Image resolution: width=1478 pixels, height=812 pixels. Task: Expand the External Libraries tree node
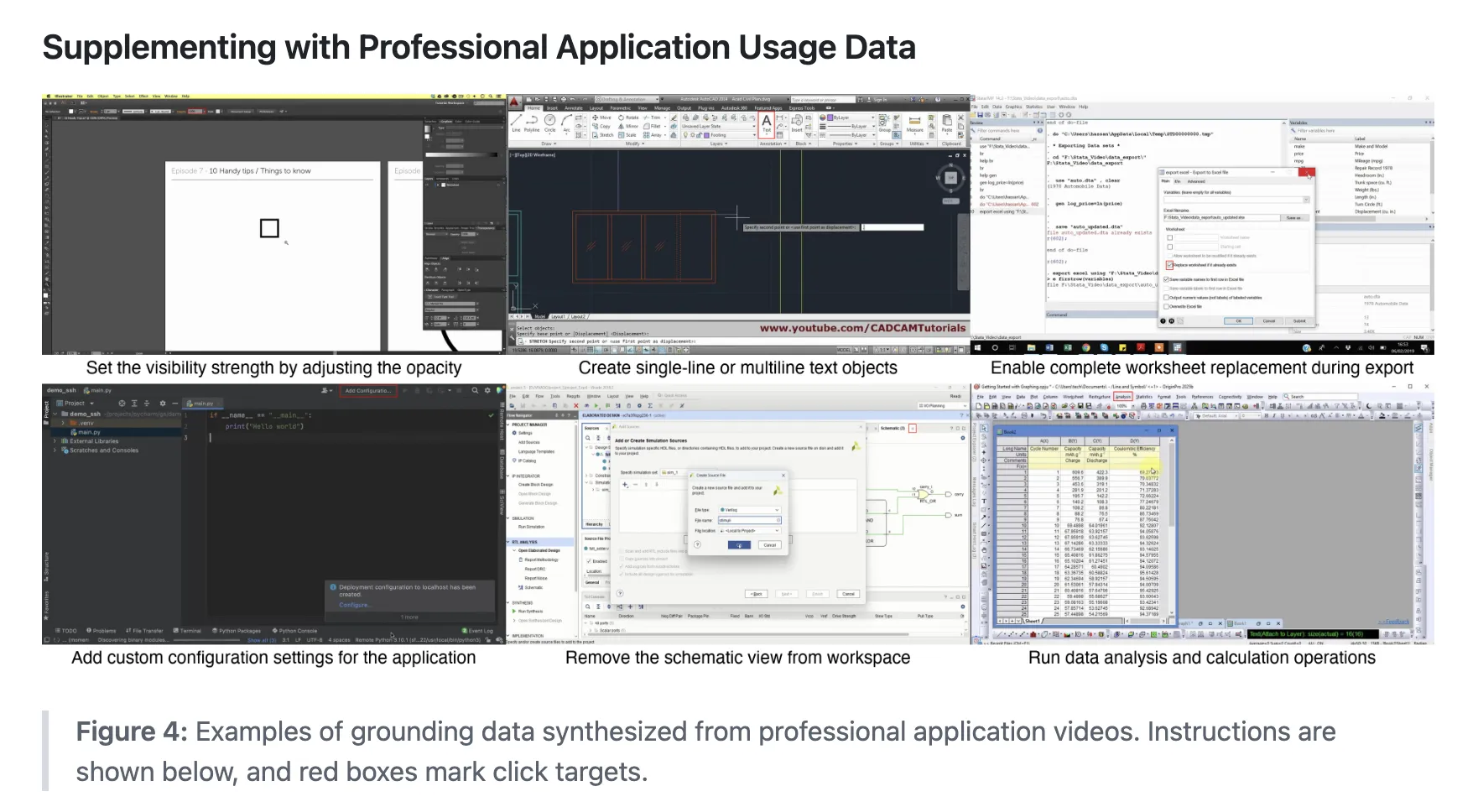[55, 441]
